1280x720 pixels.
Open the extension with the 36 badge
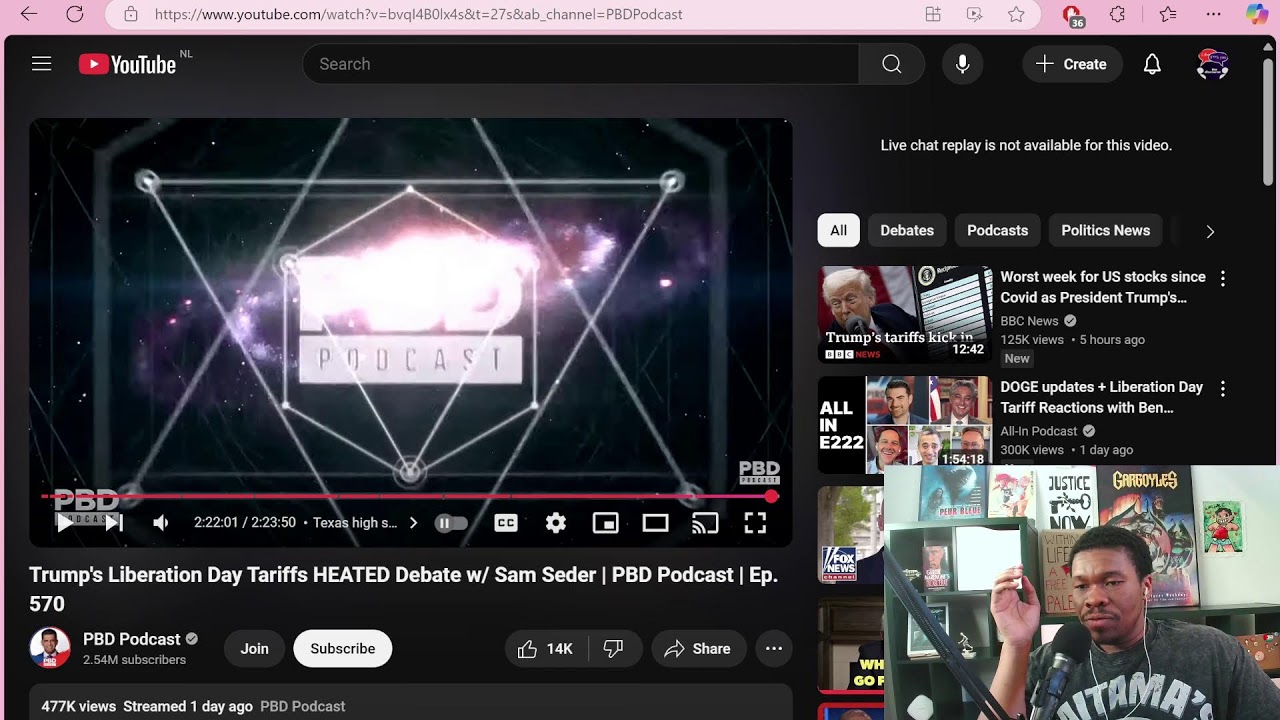point(1072,15)
